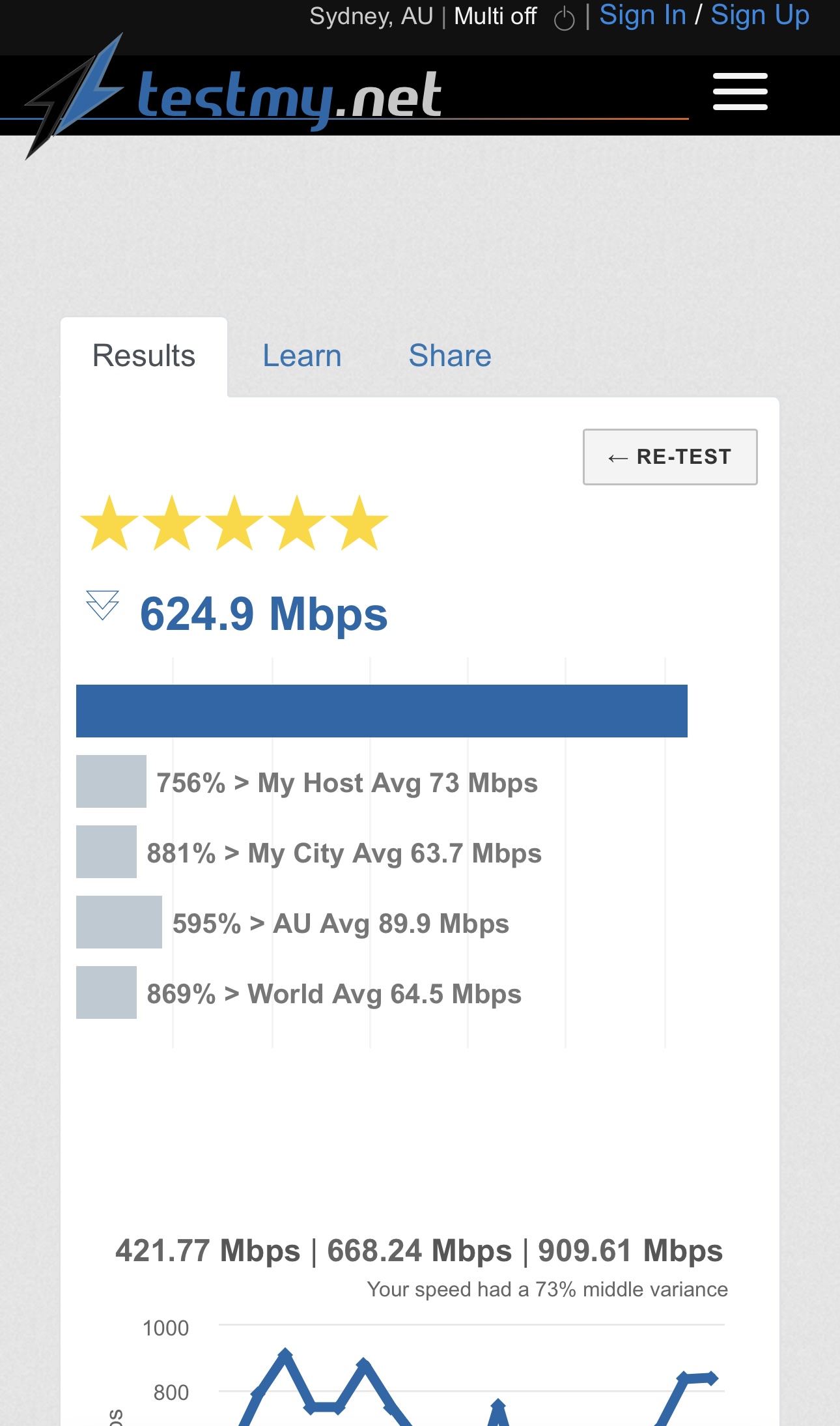This screenshot has width=840, height=1426.
Task: Change the Sydney, AU server location
Action: click(371, 16)
